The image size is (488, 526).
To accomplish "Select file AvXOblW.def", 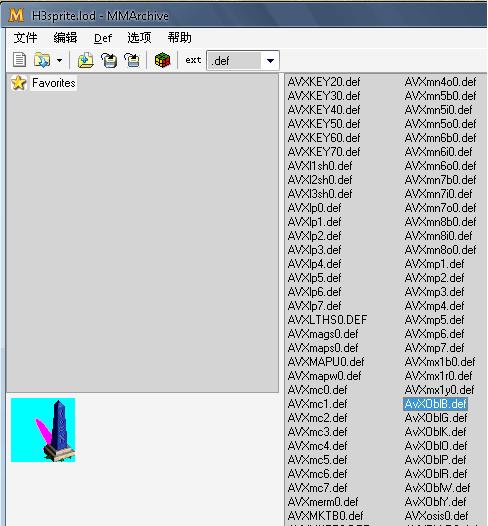I will [437, 488].
